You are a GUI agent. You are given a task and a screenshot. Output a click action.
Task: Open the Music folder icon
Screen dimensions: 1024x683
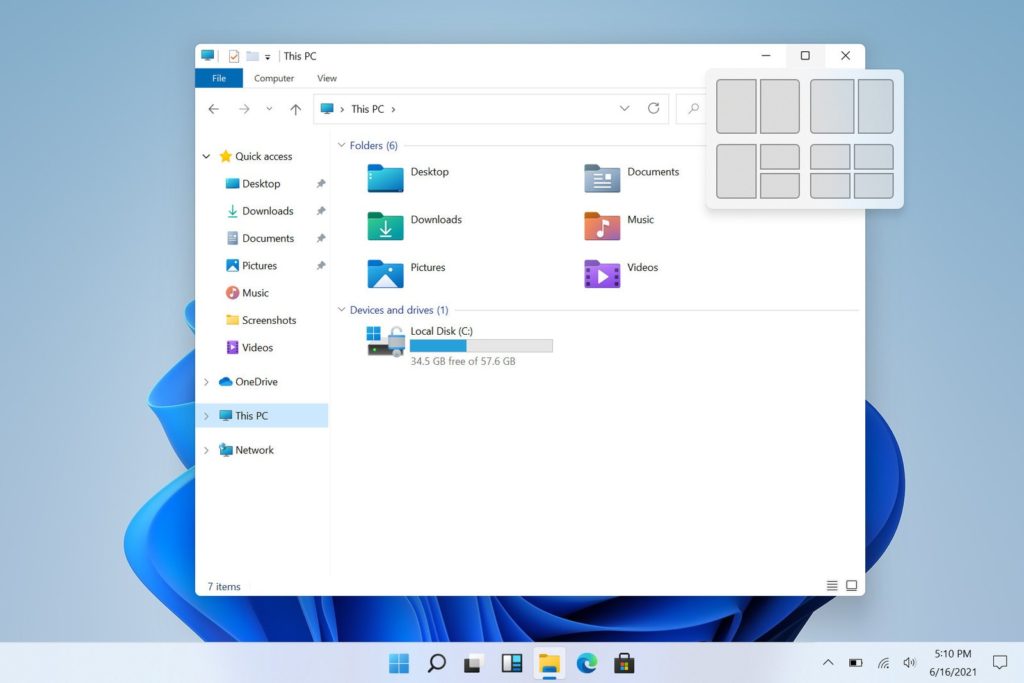[x=602, y=226]
